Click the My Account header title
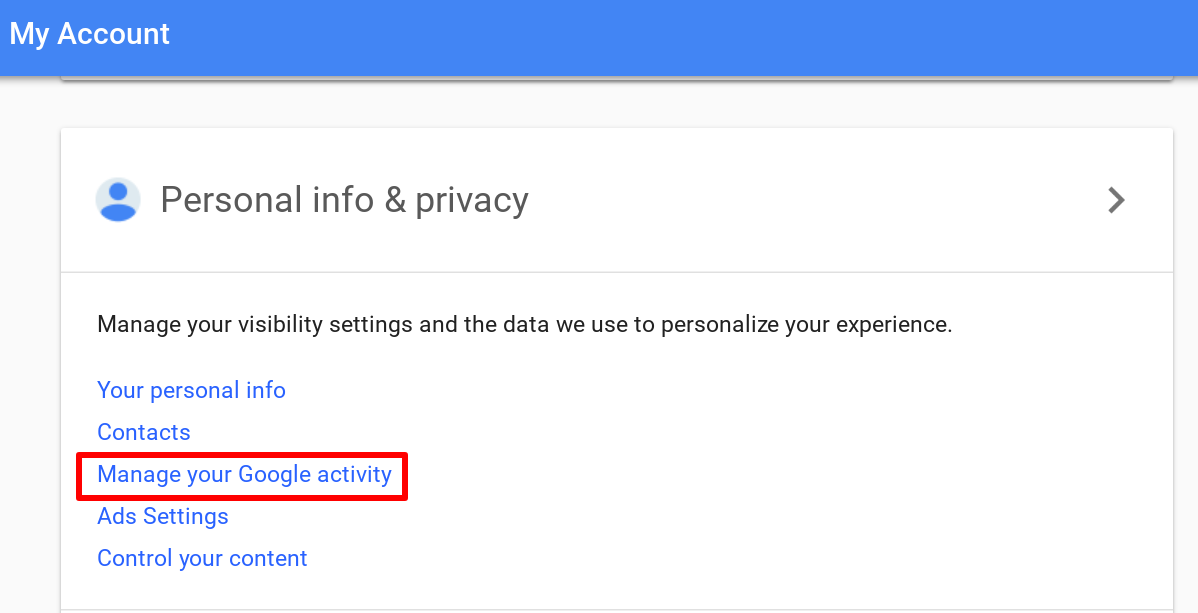This screenshot has height=613, width=1198. coord(90,34)
